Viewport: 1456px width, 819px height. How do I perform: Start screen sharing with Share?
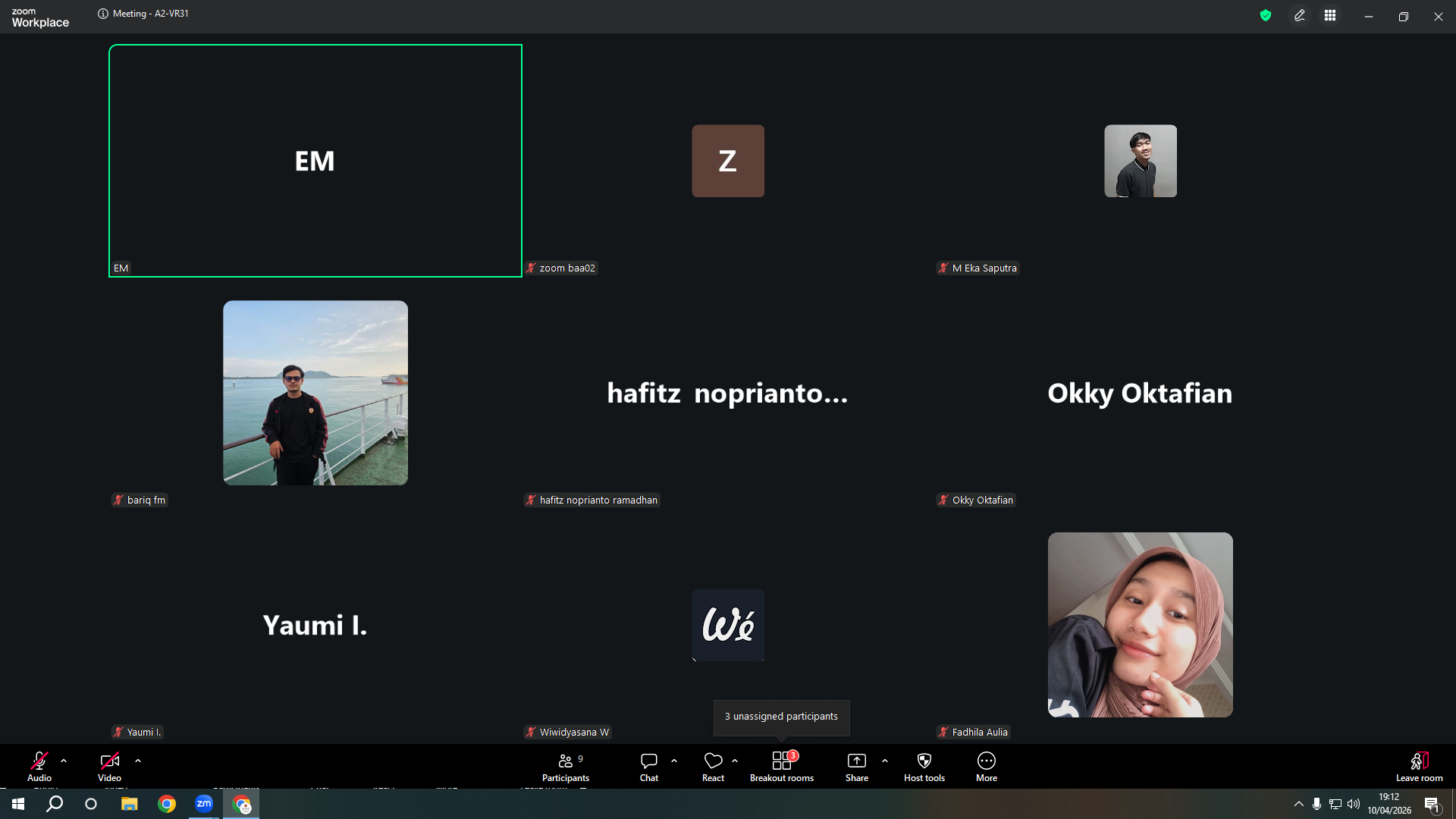pos(857,767)
